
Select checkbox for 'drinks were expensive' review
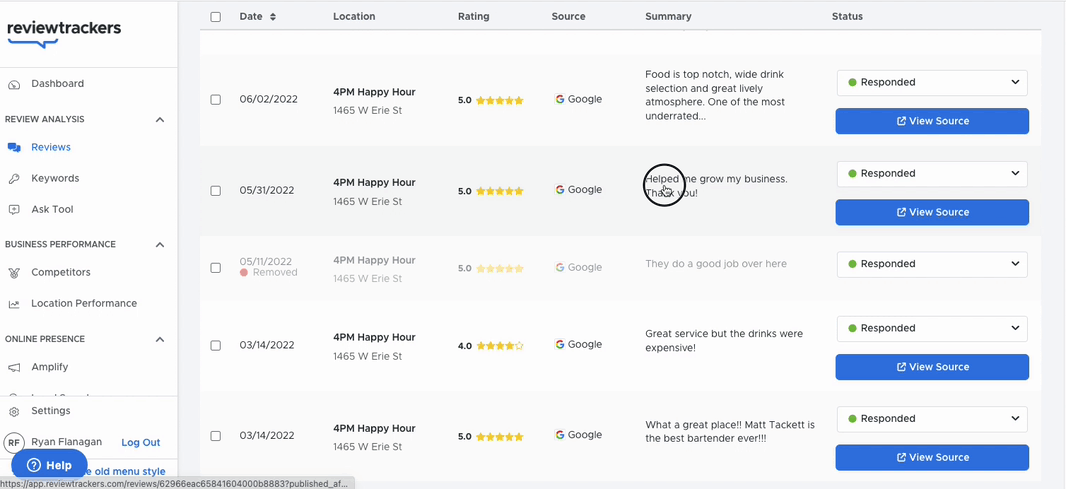(216, 345)
